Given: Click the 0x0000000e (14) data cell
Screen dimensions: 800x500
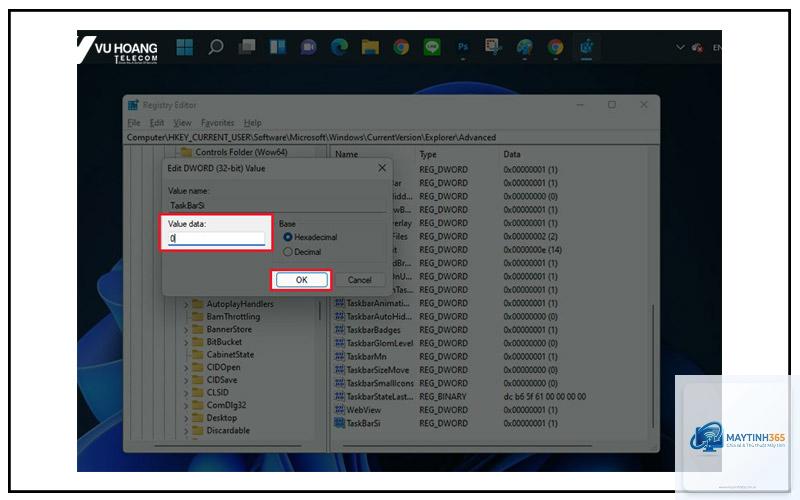Looking at the screenshot, I should pyautogui.click(x=533, y=250).
